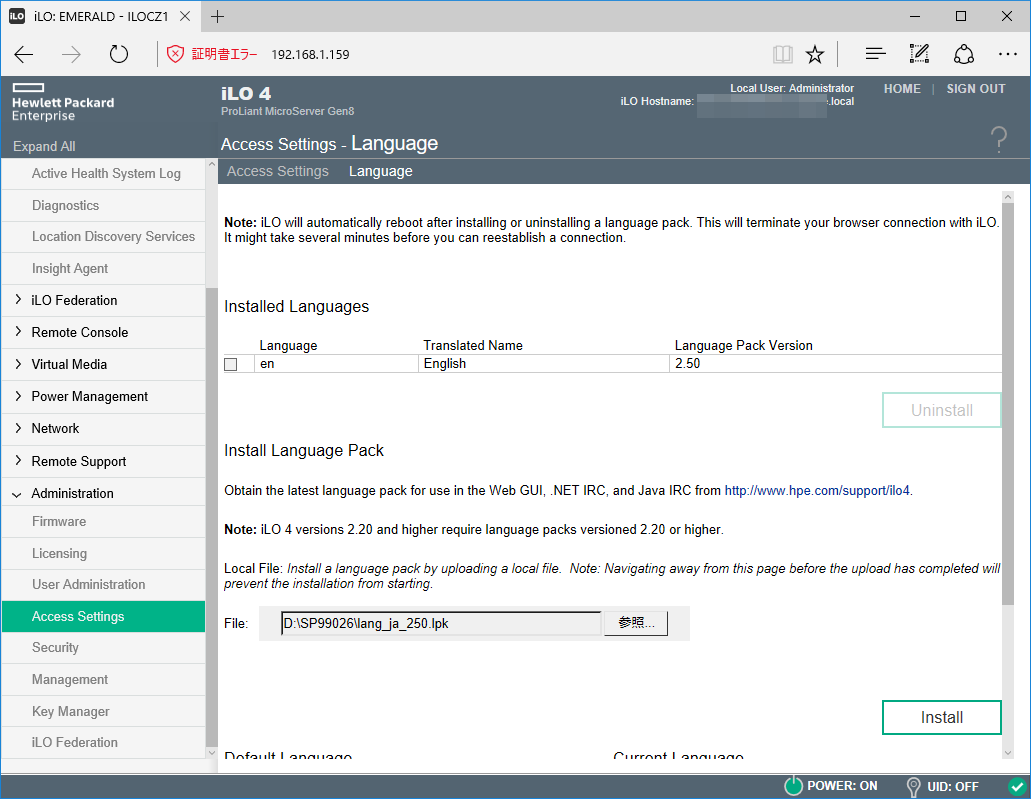Click the Share icon in toolbar
1031x799 pixels.
[964, 54]
